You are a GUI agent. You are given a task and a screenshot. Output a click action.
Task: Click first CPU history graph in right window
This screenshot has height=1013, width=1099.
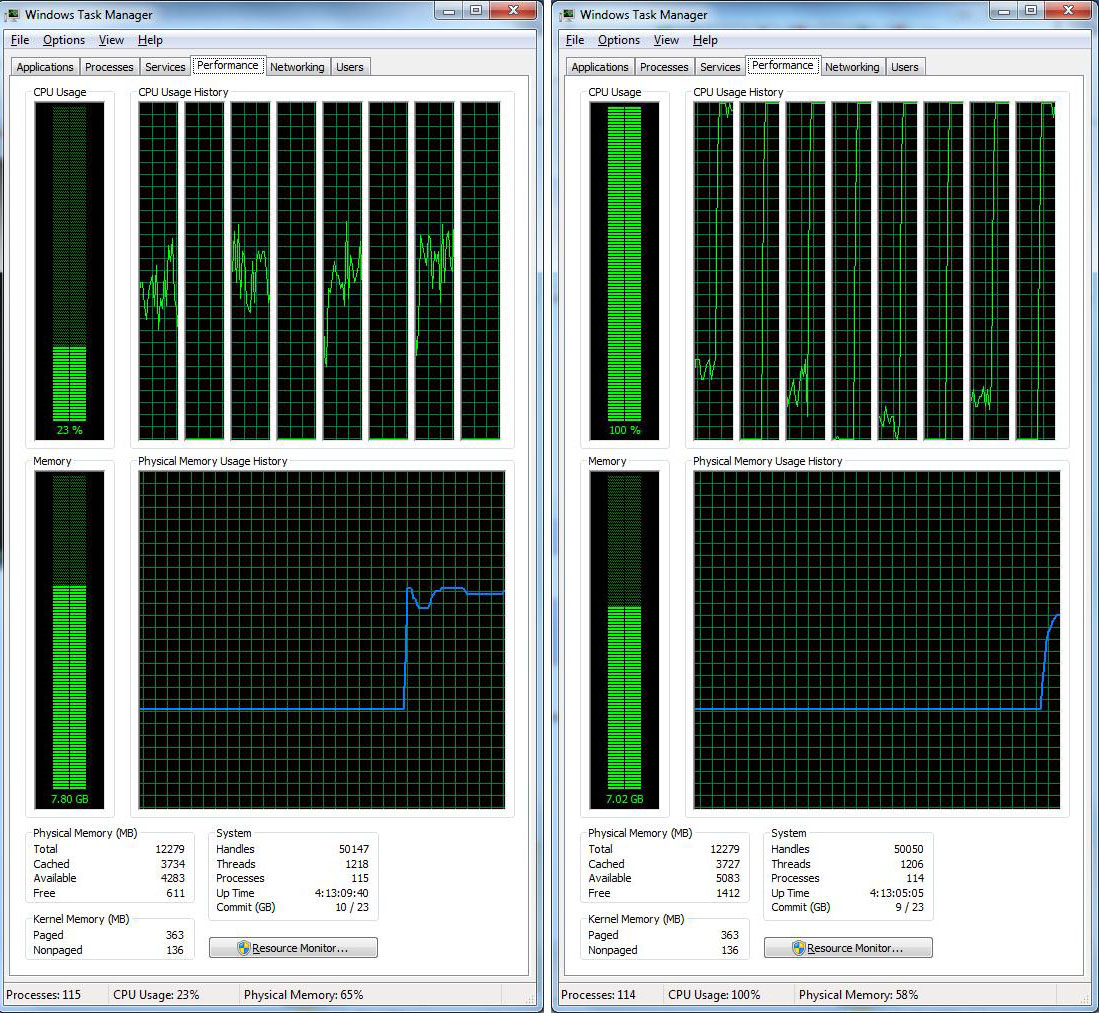714,271
